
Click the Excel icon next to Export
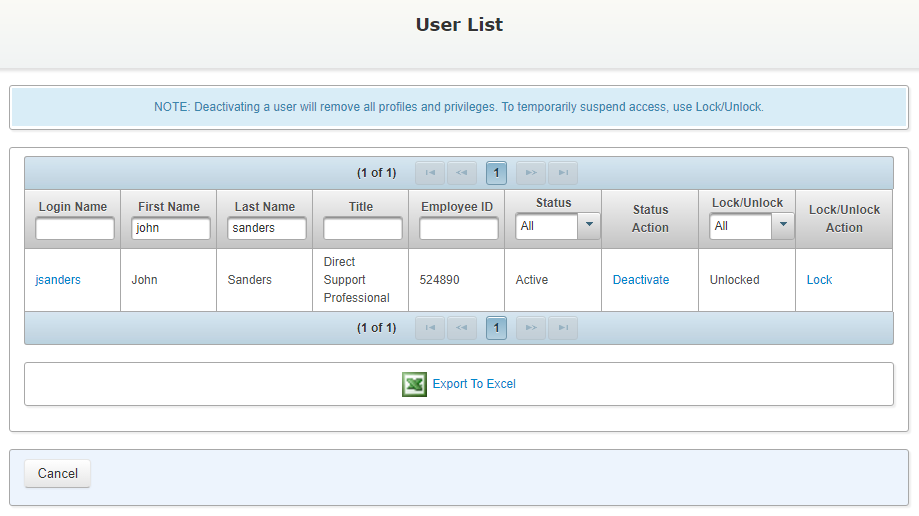[x=414, y=385]
